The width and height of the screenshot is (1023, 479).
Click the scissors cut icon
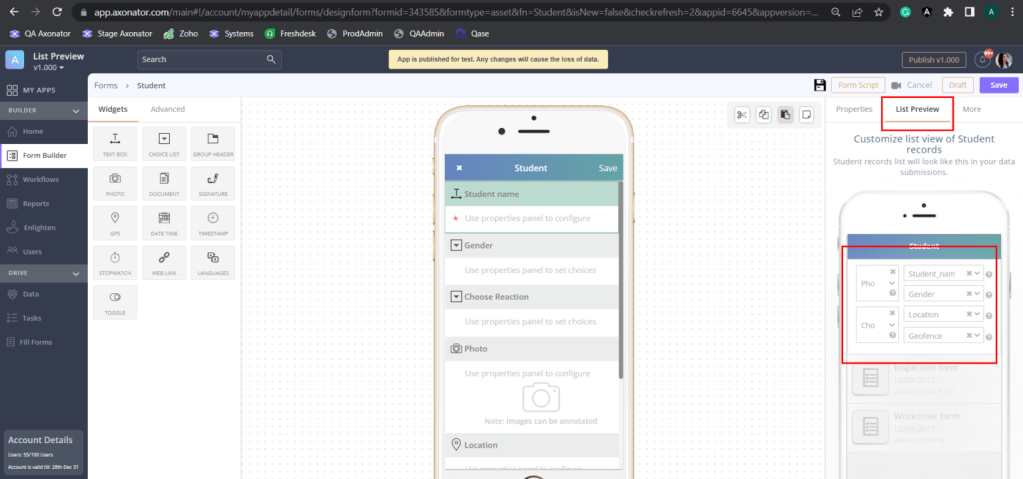click(x=741, y=114)
